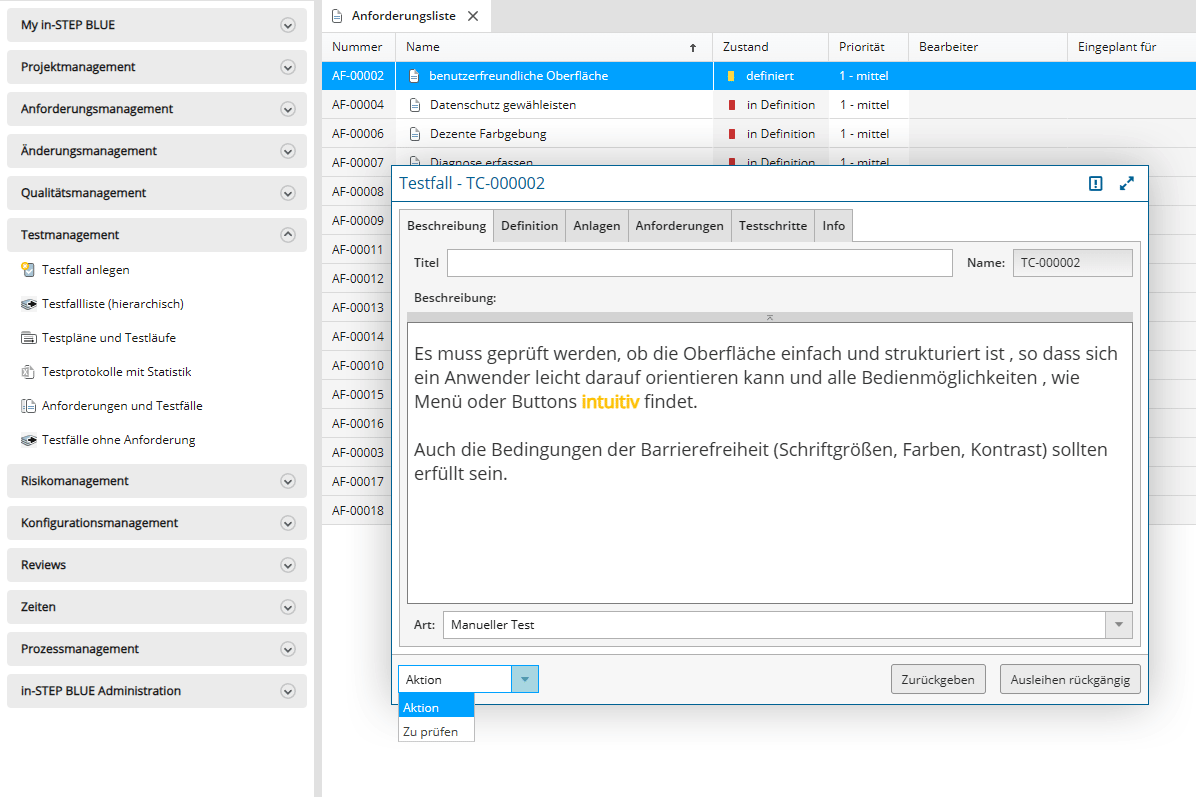Click the Titel input field

click(x=699, y=263)
